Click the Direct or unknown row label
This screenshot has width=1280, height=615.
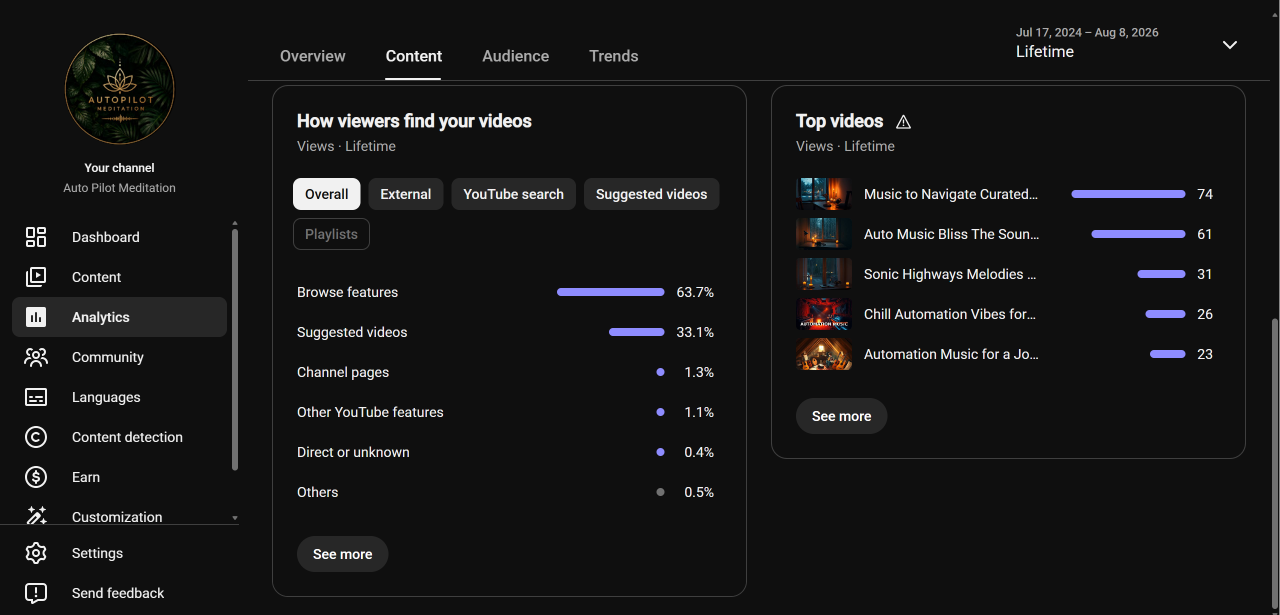(353, 452)
